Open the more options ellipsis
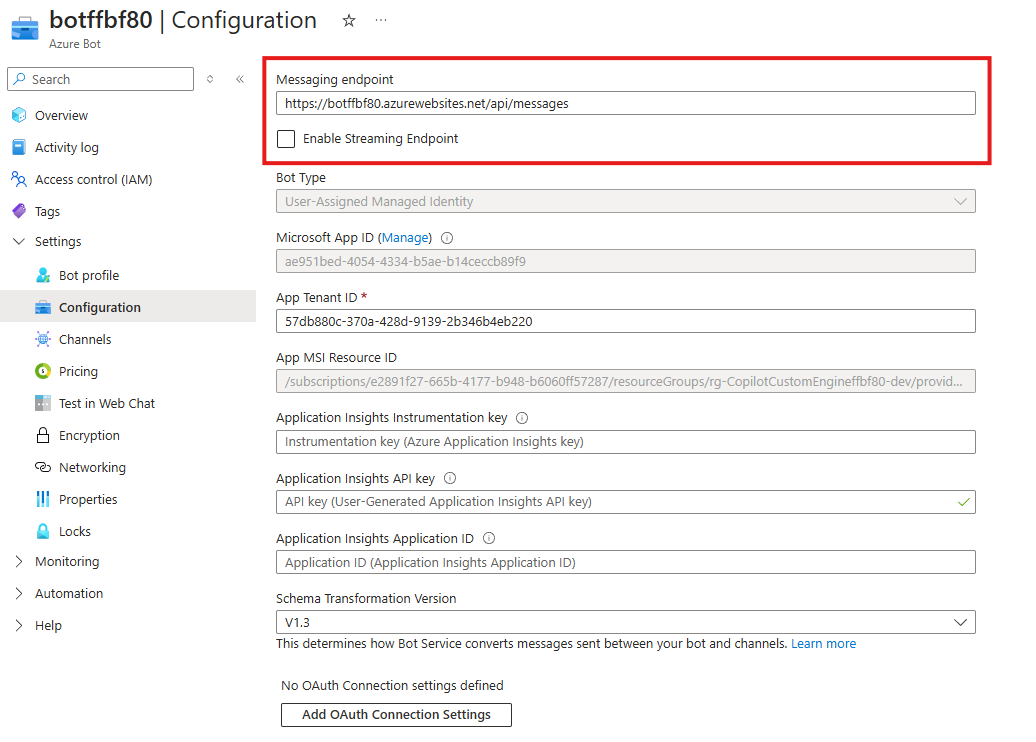 381,20
